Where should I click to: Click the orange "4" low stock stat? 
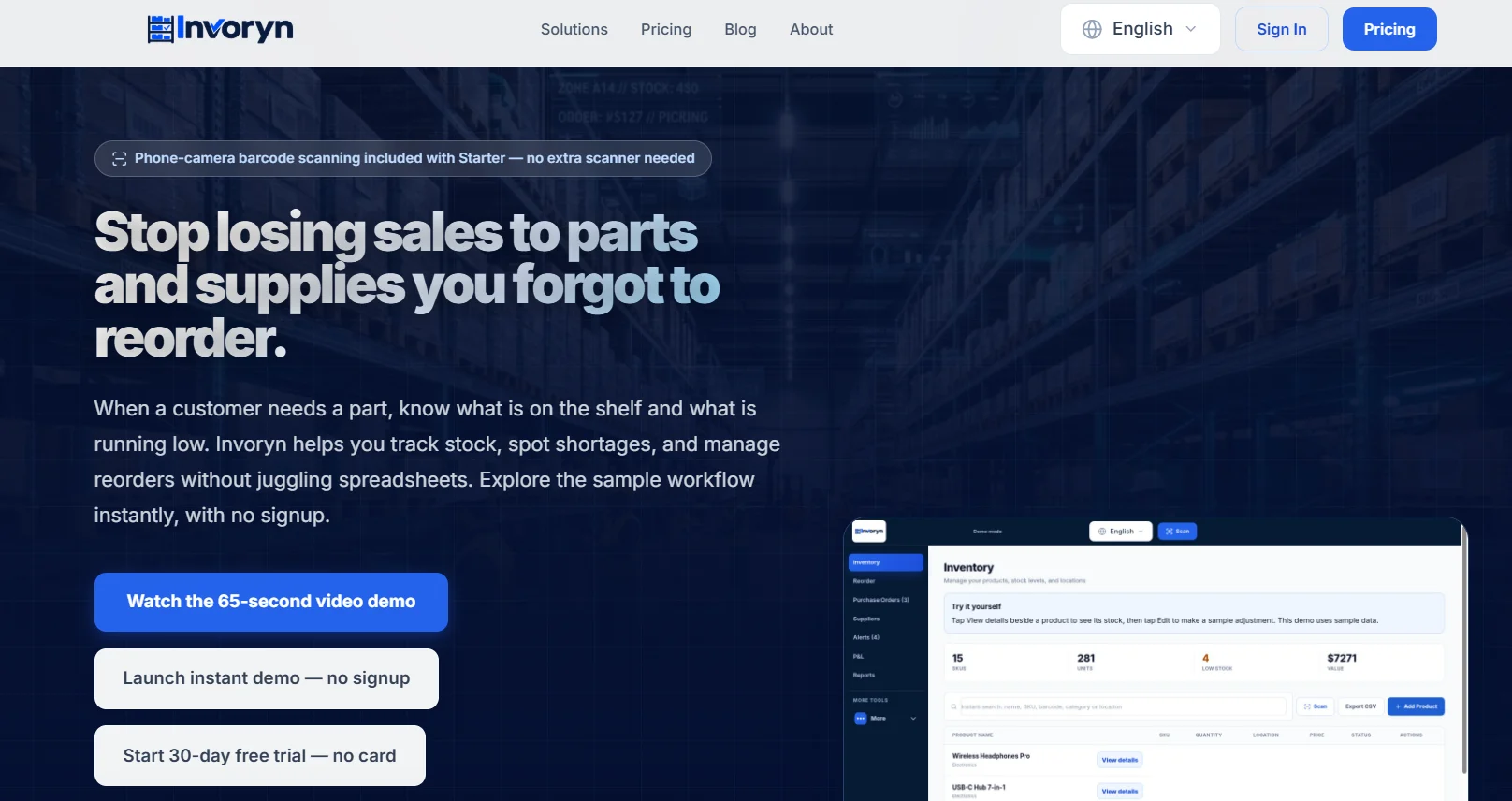(1205, 658)
